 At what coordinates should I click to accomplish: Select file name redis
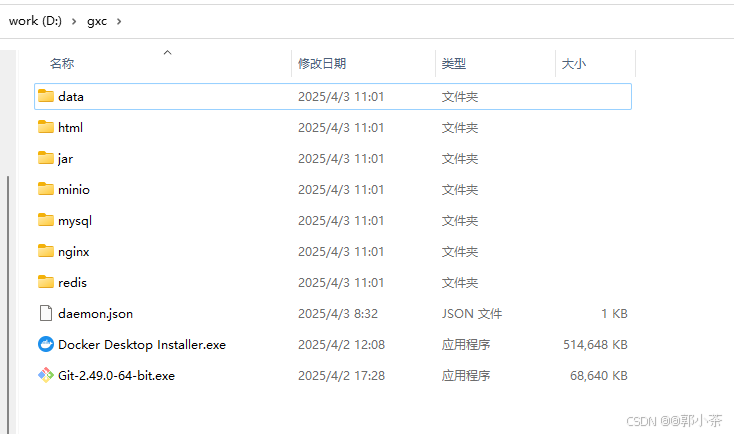click(73, 283)
